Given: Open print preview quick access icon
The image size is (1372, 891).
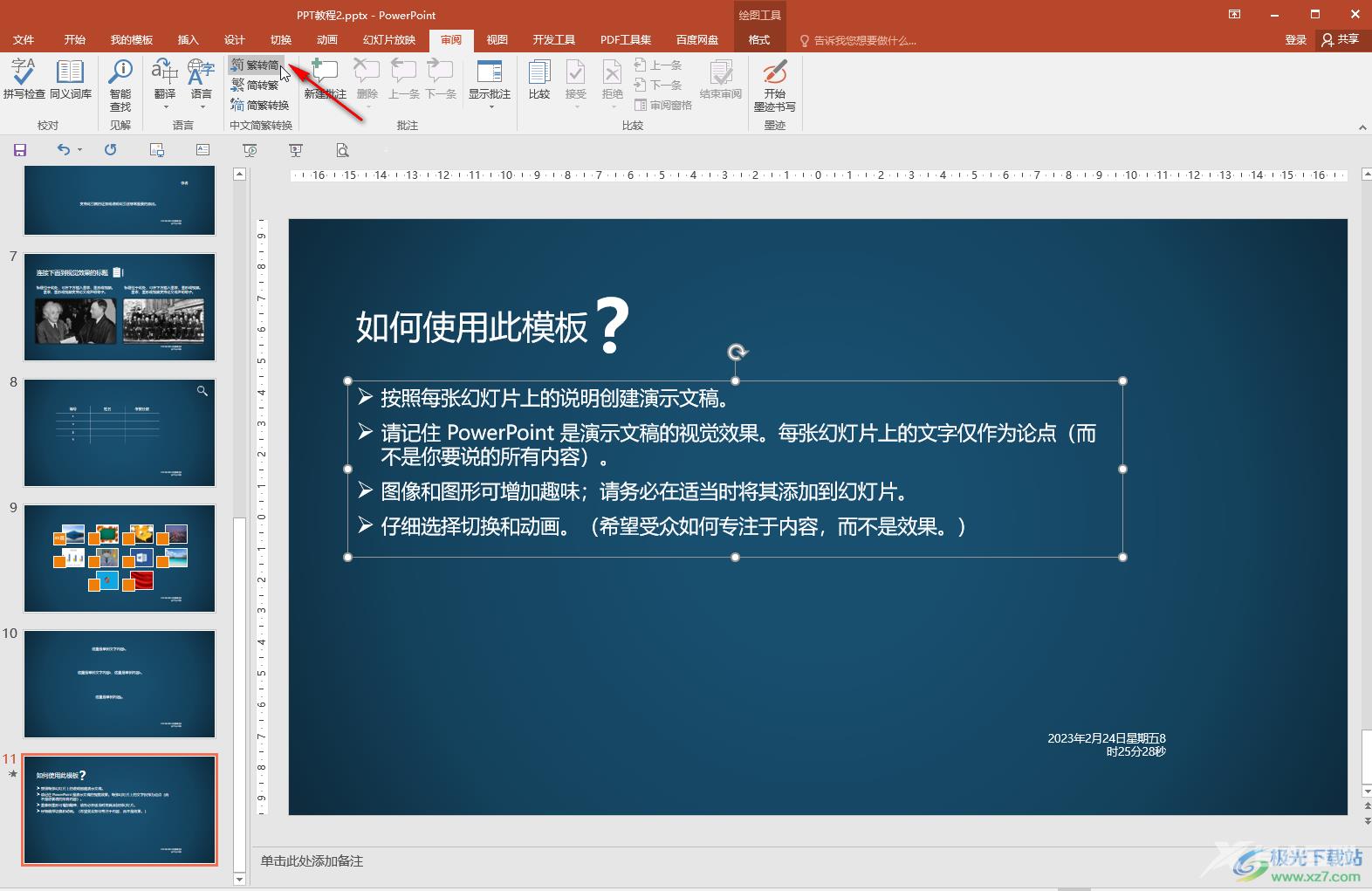Looking at the screenshot, I should 342,150.
